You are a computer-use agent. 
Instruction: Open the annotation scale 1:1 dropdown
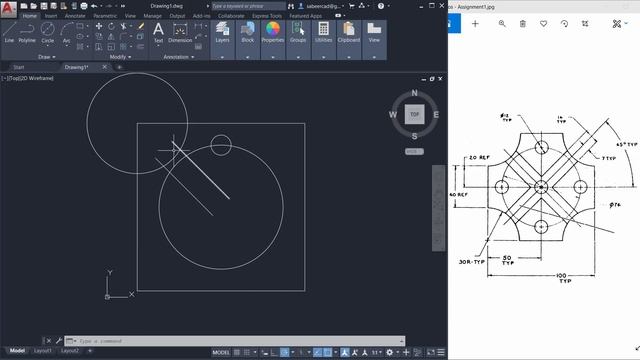(x=376, y=352)
